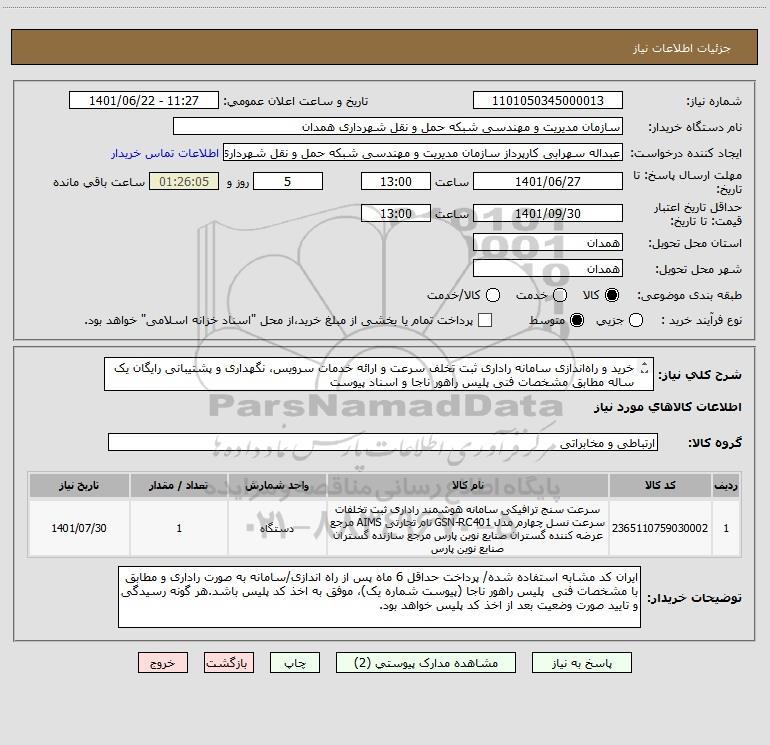Click the ردیف column header
Image resolution: width=770 pixels, height=745 pixels.
click(726, 485)
